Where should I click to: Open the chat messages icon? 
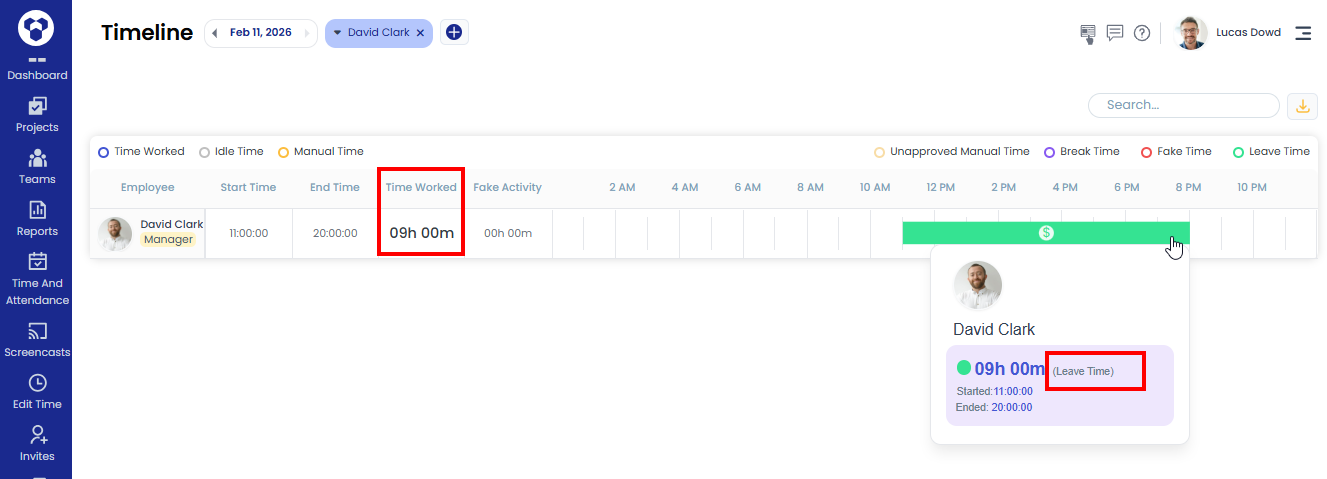click(x=1115, y=33)
